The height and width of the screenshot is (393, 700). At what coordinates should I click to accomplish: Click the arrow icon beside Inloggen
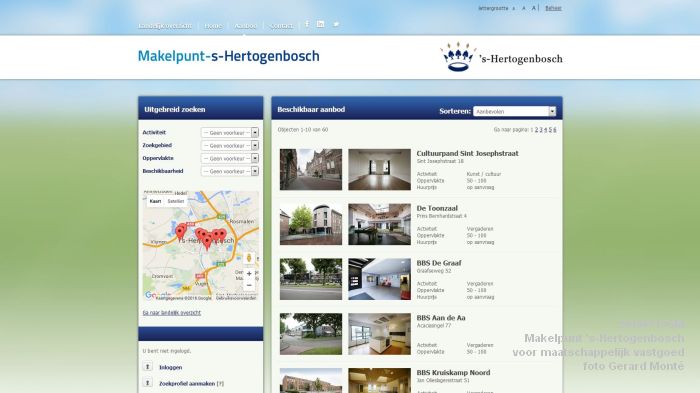pyautogui.click(x=148, y=367)
